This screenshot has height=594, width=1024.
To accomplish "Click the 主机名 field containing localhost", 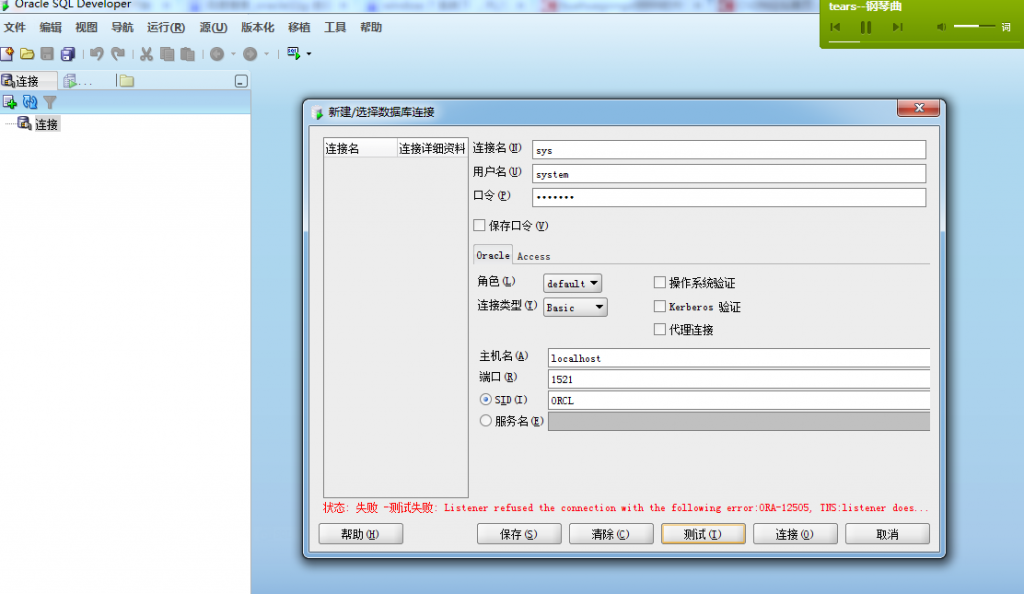I will (739, 358).
